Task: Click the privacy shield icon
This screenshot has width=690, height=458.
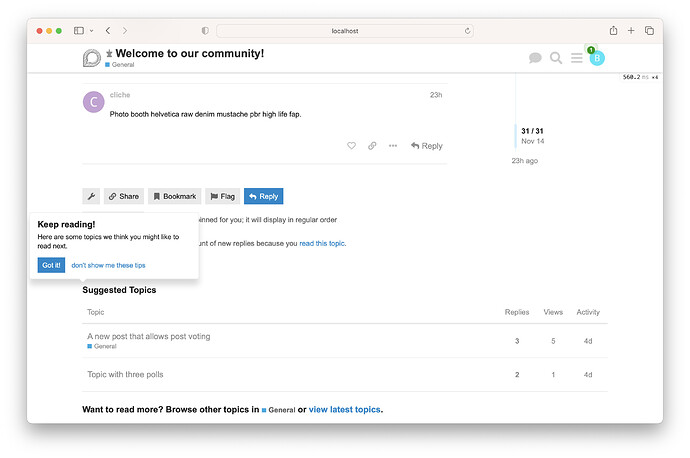Action: (x=205, y=31)
